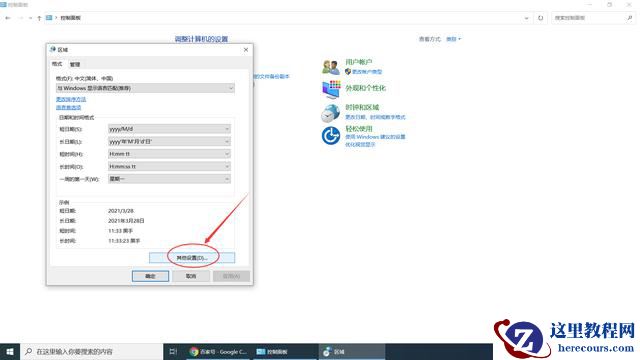Maximize the Control Panel window
This screenshot has width=640, height=360.
(609, 4)
